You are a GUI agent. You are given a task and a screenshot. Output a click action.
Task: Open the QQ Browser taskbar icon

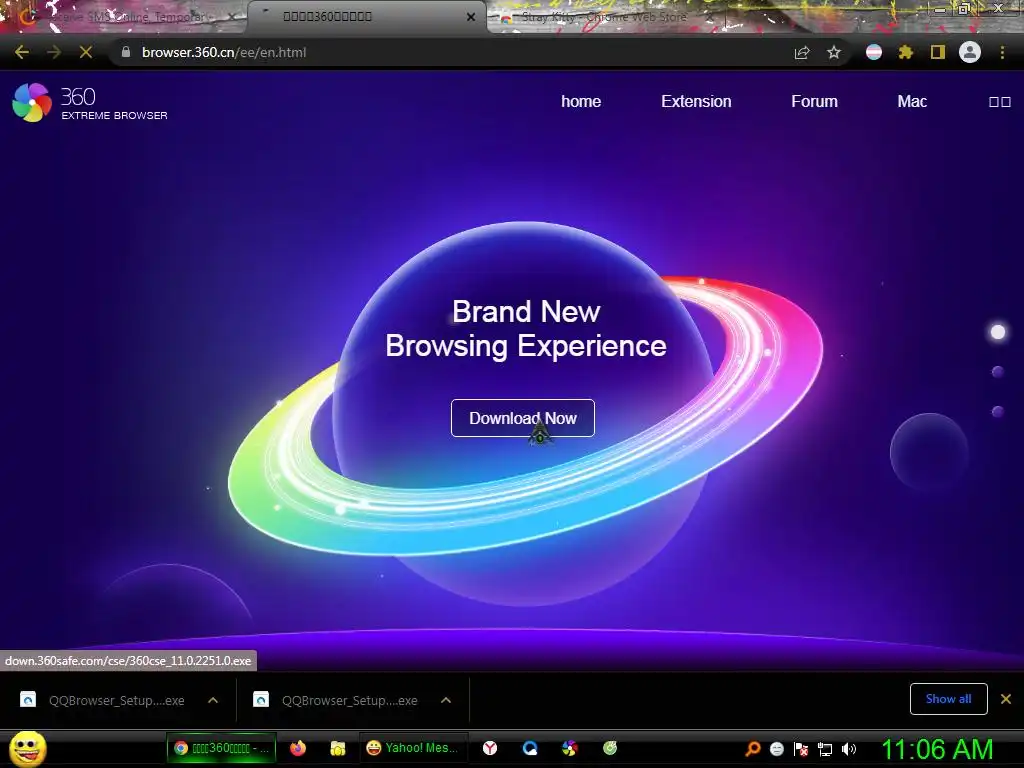(x=530, y=748)
